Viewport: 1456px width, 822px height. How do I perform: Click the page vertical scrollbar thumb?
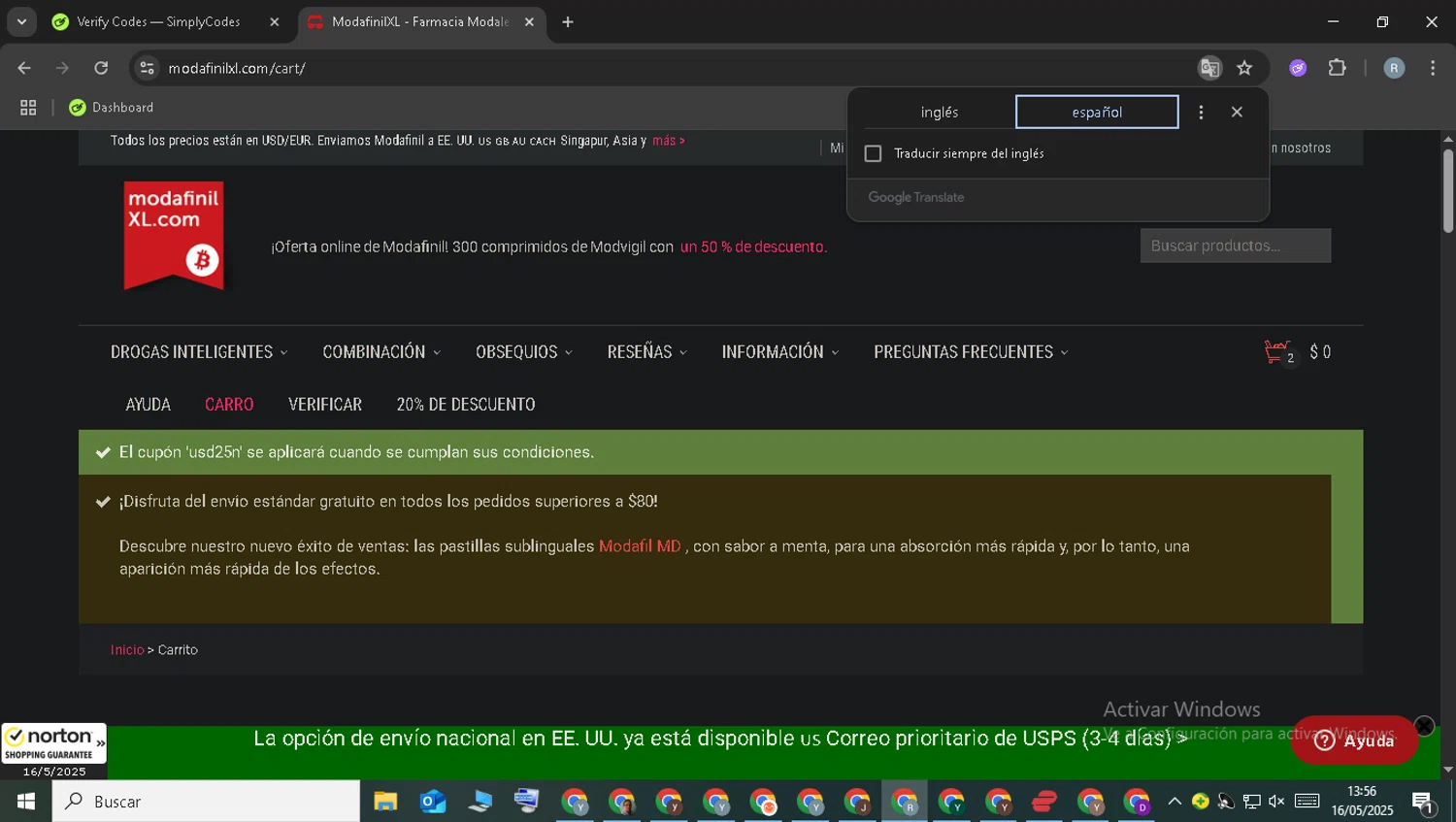(x=1448, y=190)
